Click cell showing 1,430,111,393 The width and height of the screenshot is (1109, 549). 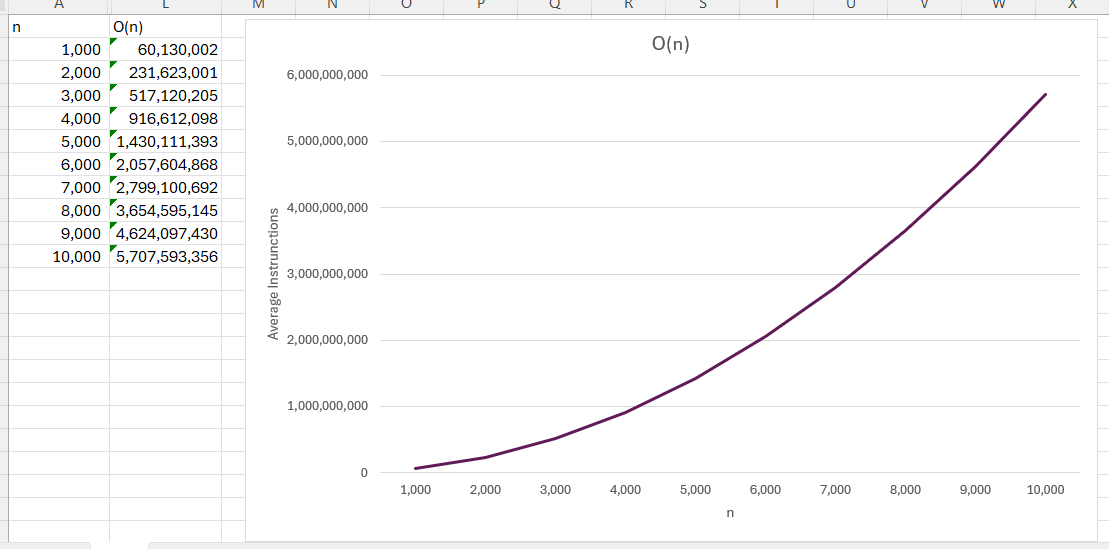[x=166, y=142]
